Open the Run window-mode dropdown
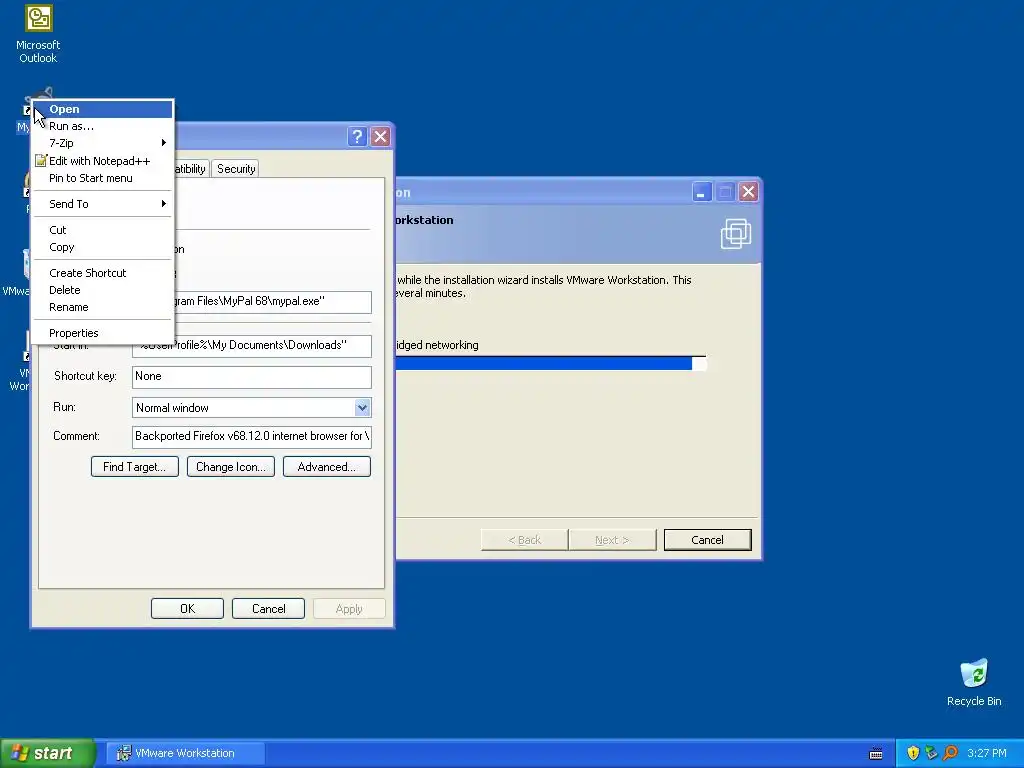The width and height of the screenshot is (1024, 768). click(x=362, y=408)
